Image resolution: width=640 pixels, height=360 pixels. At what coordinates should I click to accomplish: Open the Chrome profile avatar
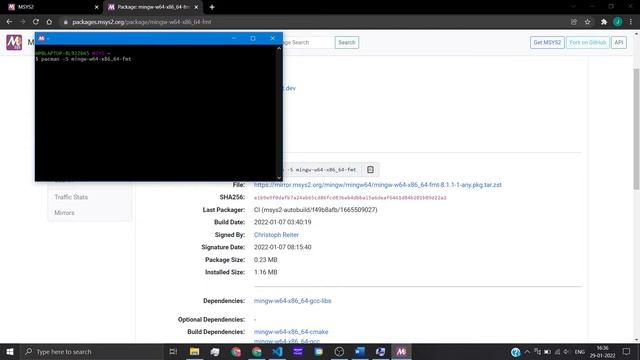coord(618,22)
